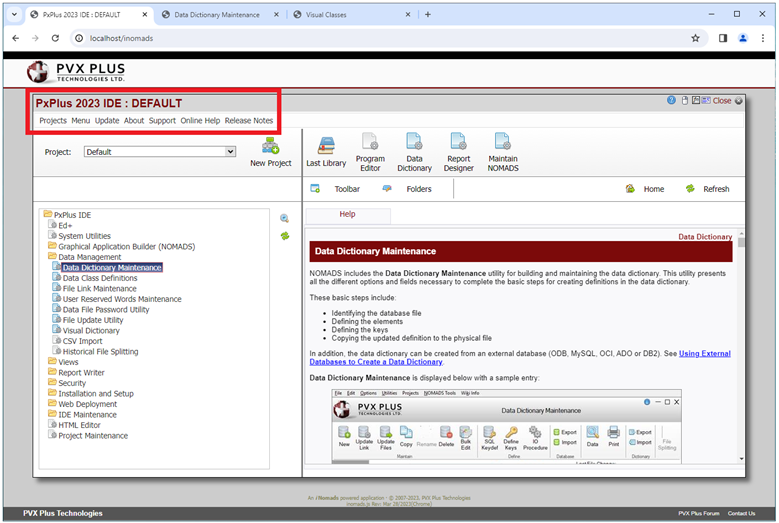779x523 pixels.
Task: Open the Online Help menu
Action: point(200,121)
